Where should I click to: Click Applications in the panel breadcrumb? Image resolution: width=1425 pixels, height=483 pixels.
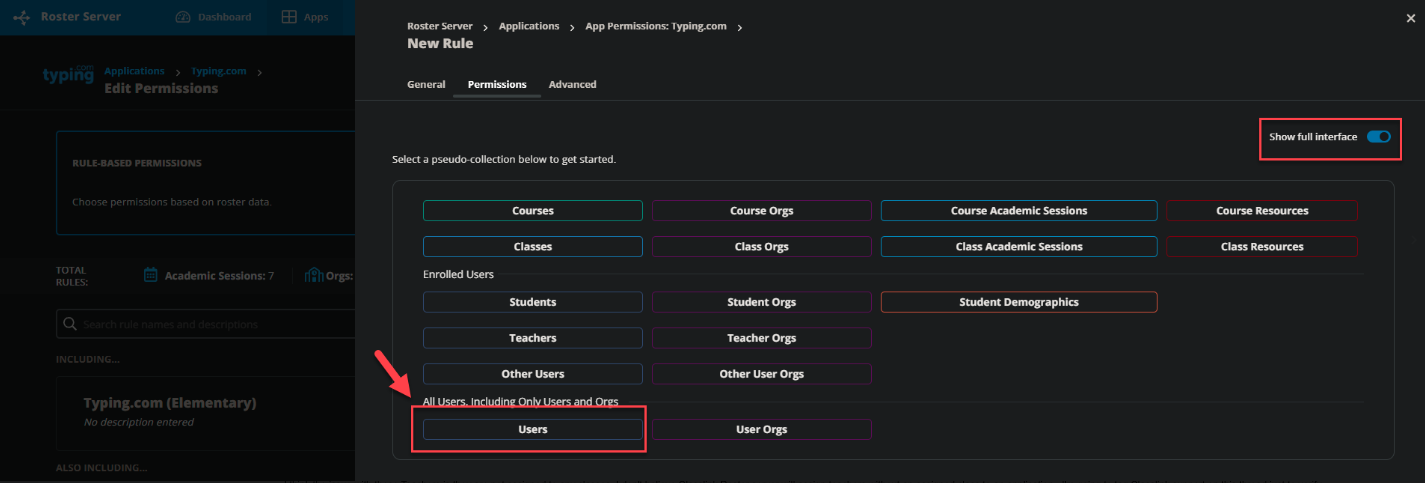[529, 26]
